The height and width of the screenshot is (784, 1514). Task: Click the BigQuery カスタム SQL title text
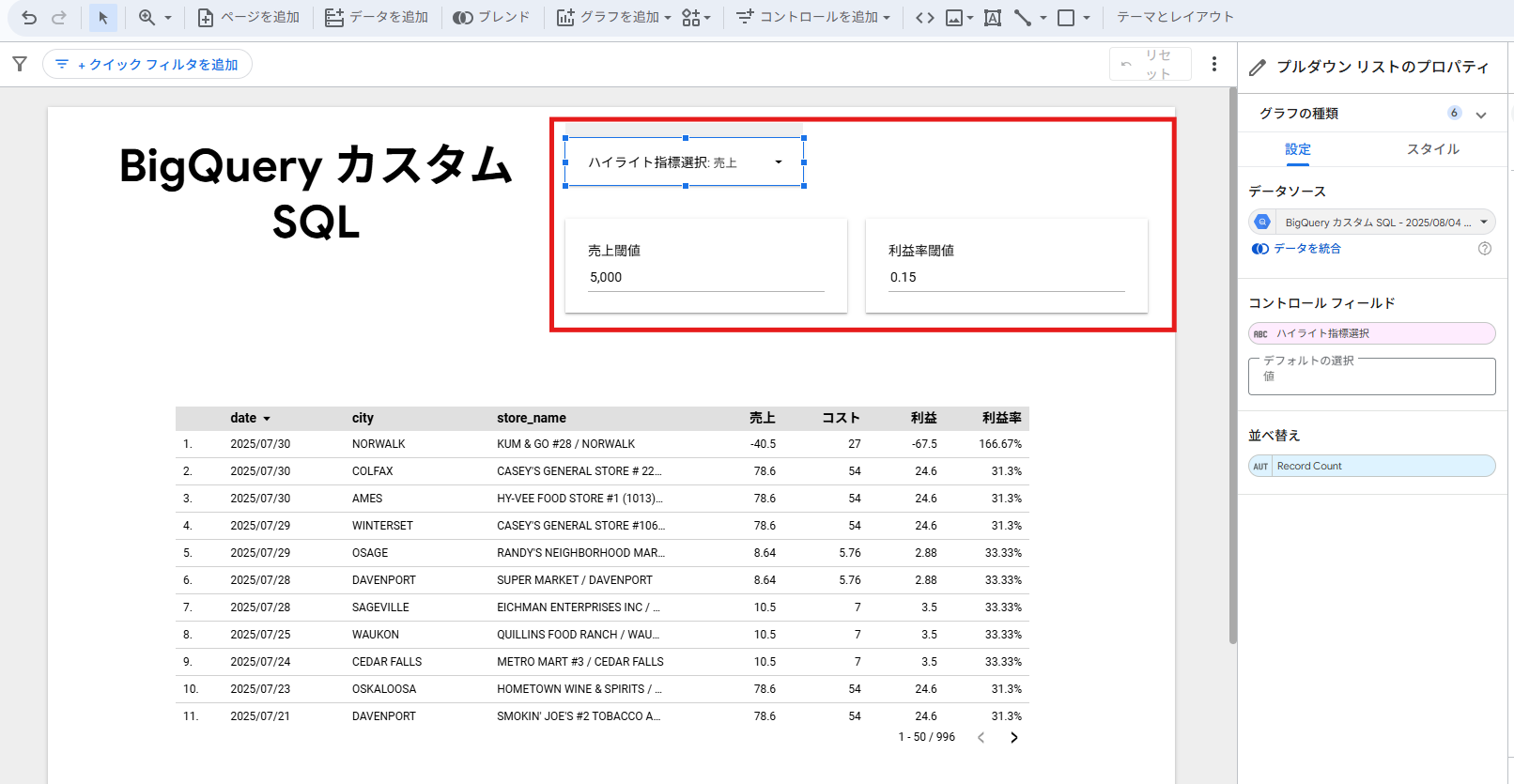click(317, 192)
